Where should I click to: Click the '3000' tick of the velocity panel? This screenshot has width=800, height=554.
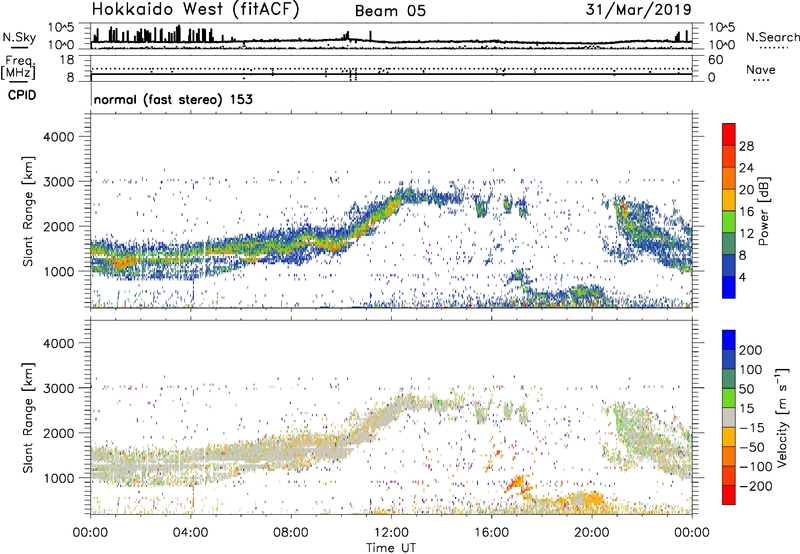pos(59,388)
